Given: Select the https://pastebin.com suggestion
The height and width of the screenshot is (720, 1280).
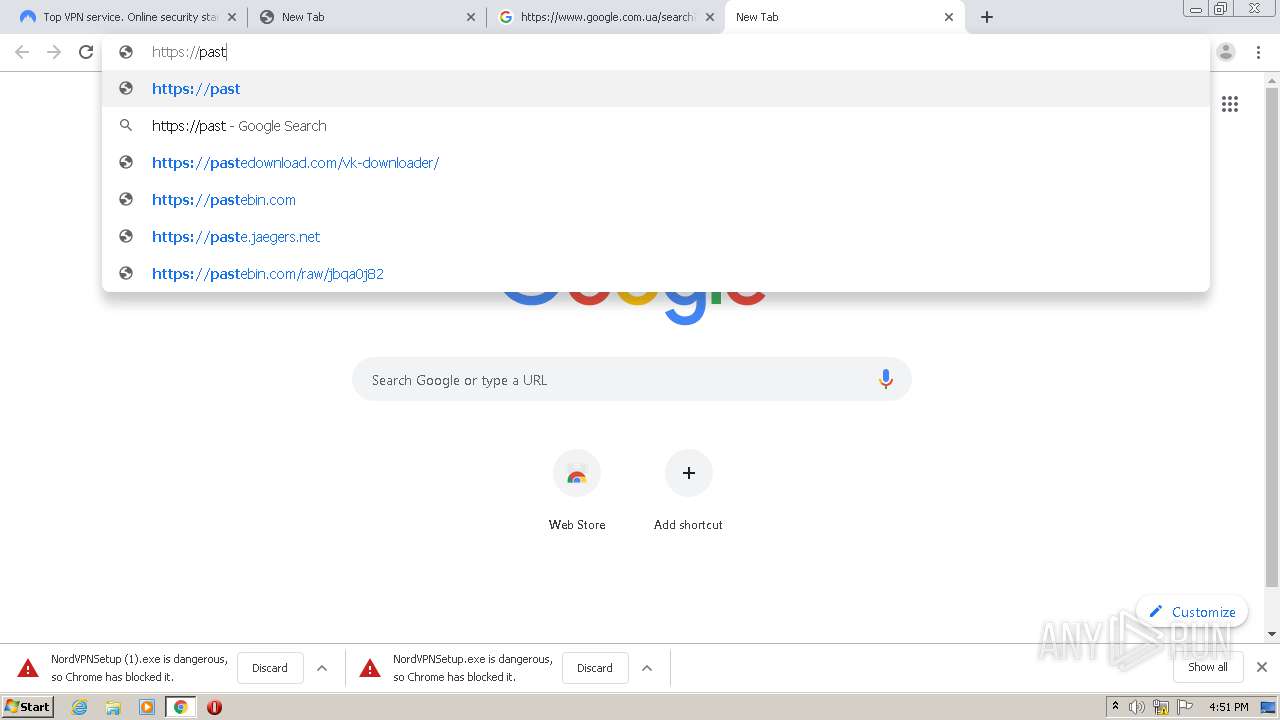Looking at the screenshot, I should click(656, 199).
